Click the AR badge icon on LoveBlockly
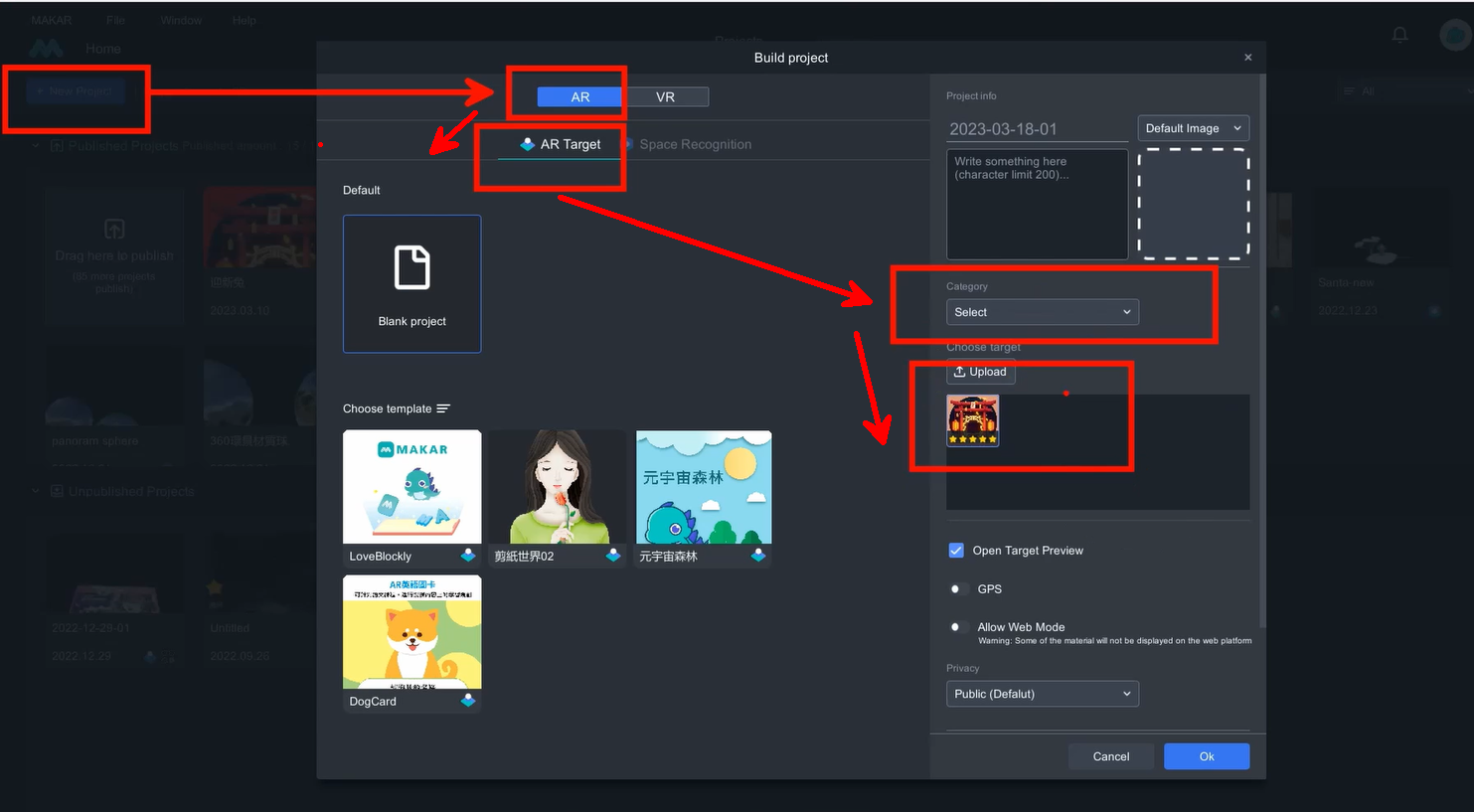 click(x=468, y=556)
